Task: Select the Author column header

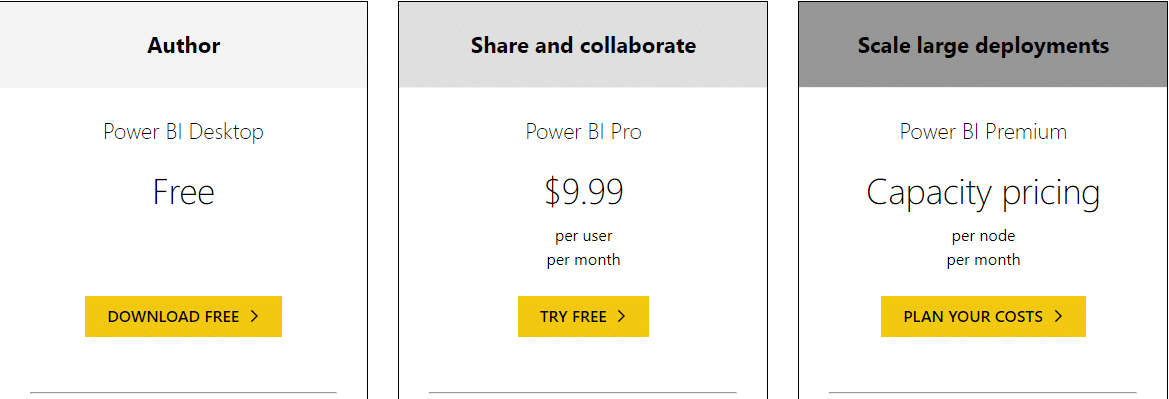Action: 183,45
